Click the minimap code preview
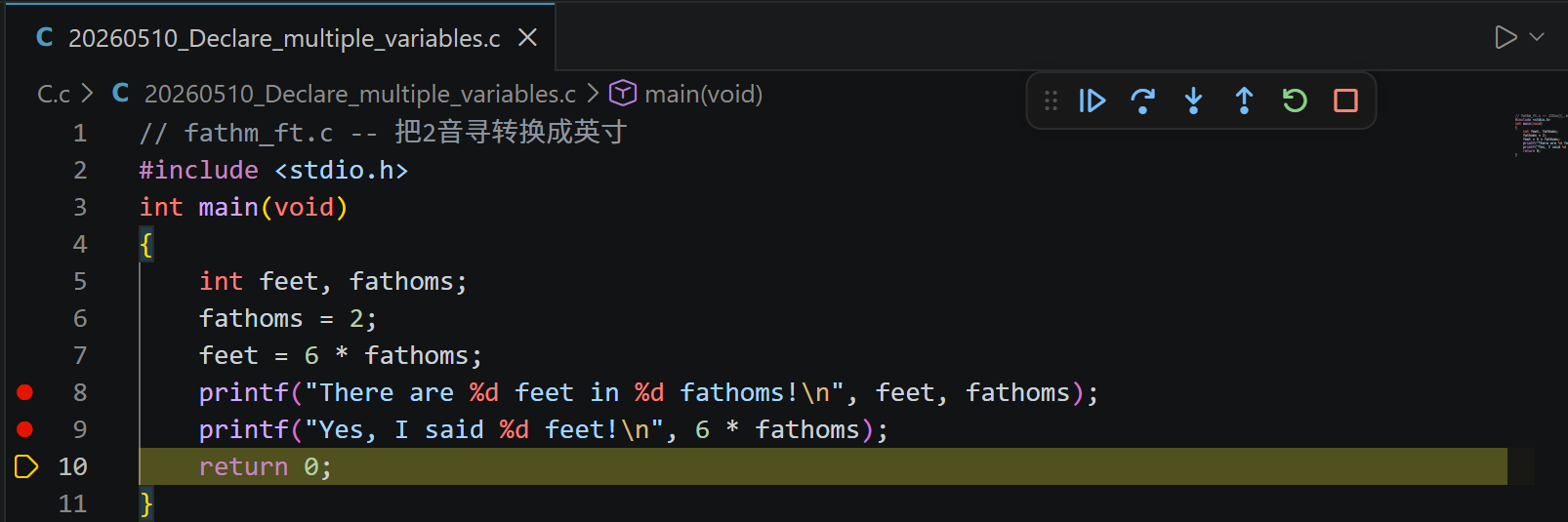The height and width of the screenshot is (522, 1568). (x=1539, y=134)
